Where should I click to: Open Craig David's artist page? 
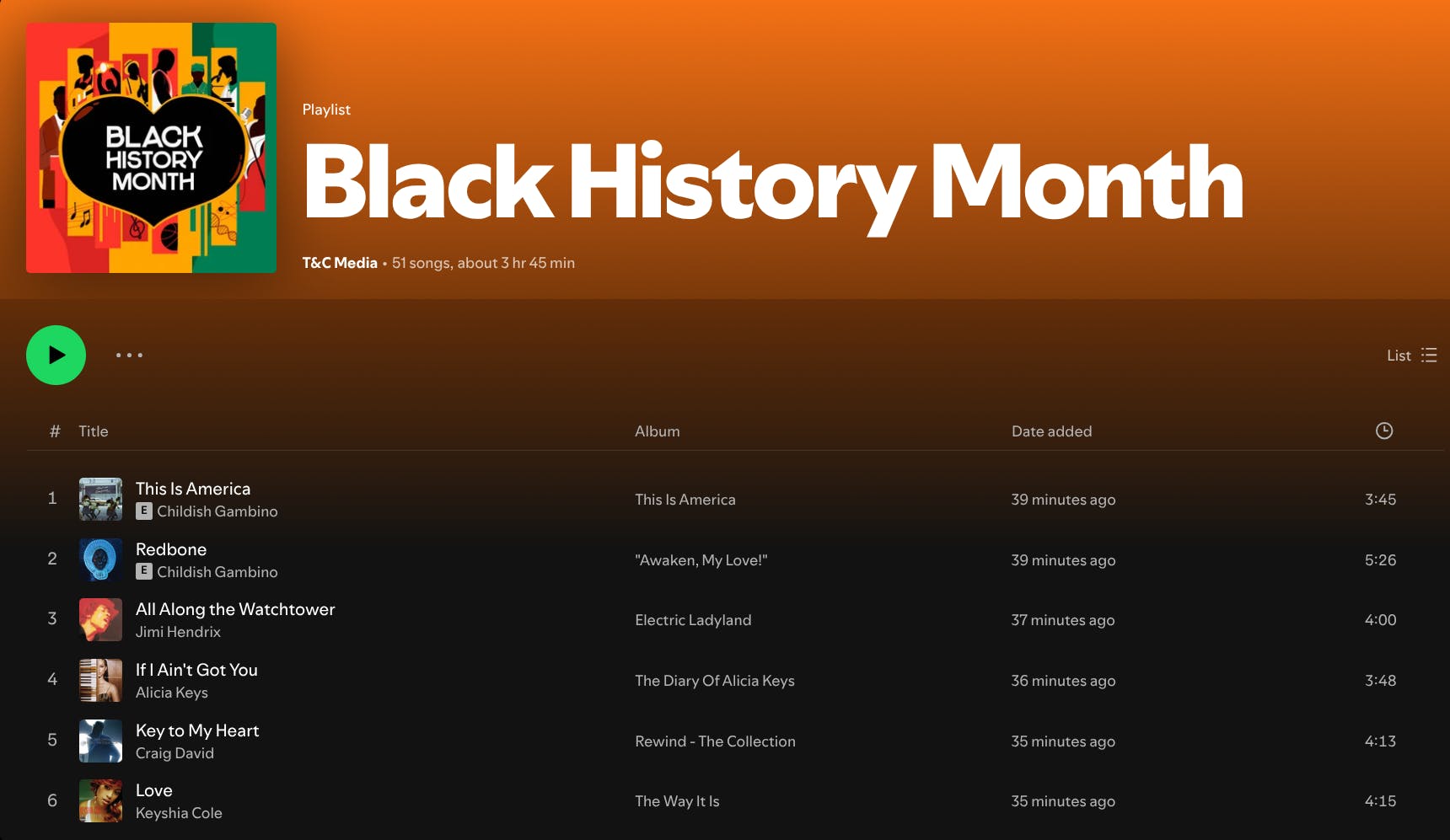point(175,753)
